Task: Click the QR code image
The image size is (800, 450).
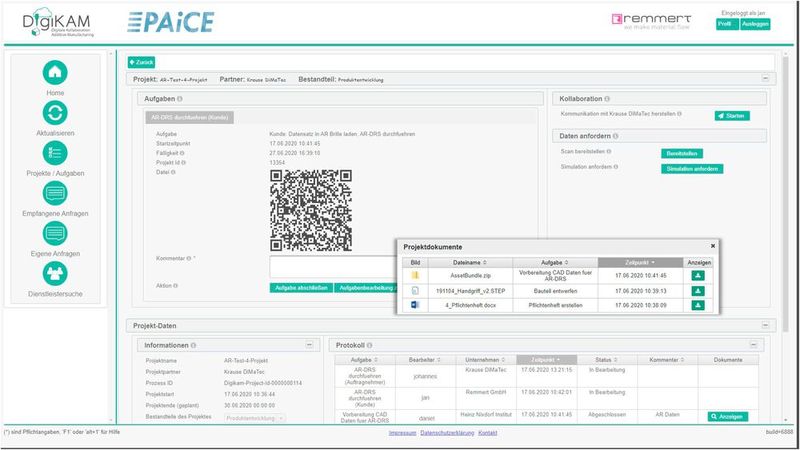Action: 311,211
